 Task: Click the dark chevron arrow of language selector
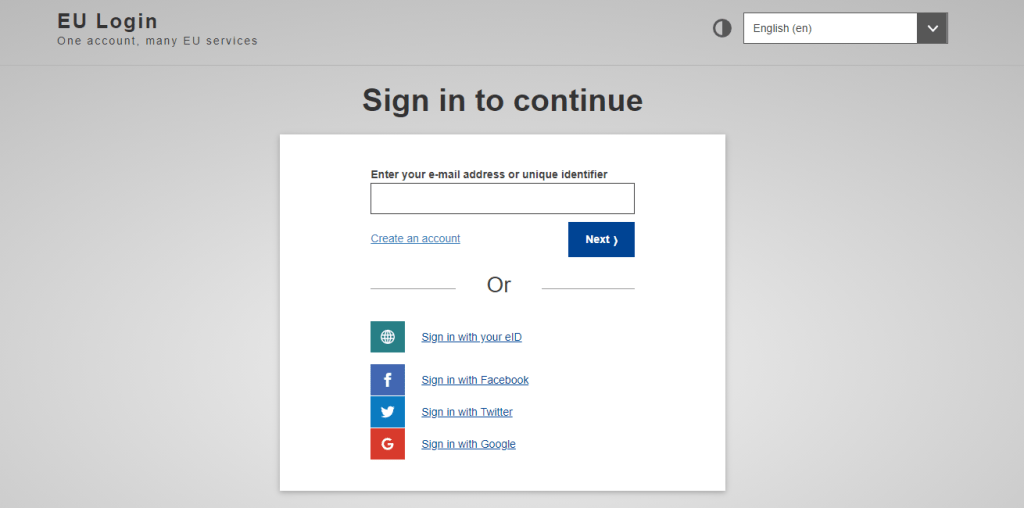(933, 29)
